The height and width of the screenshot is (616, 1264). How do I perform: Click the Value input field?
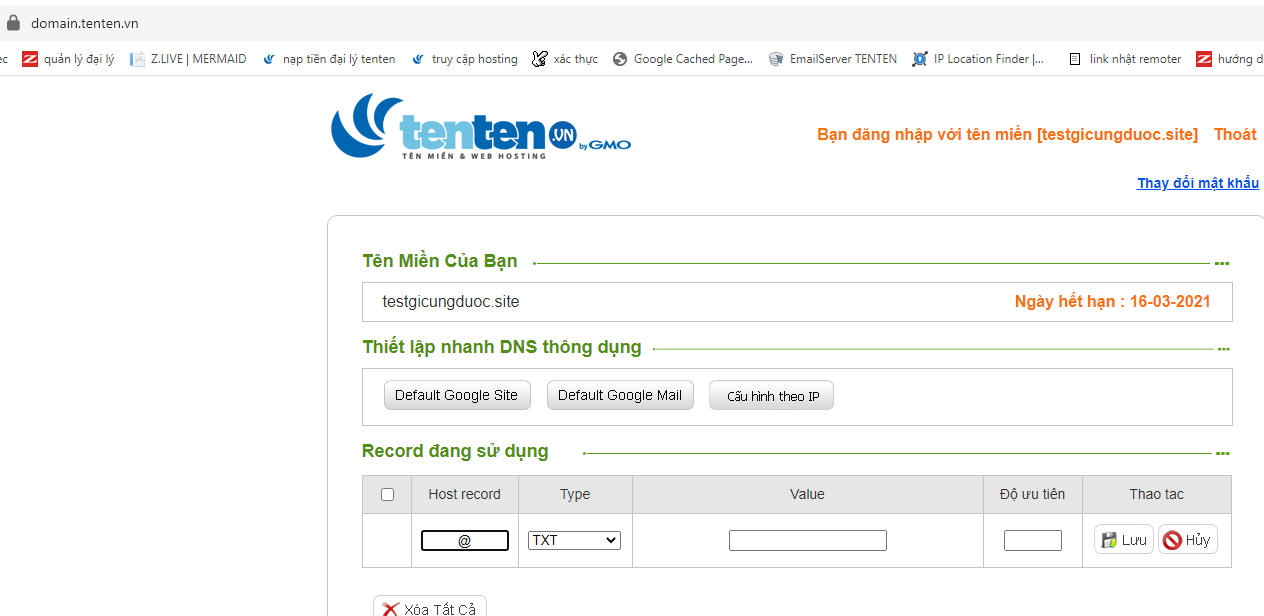[x=807, y=540]
